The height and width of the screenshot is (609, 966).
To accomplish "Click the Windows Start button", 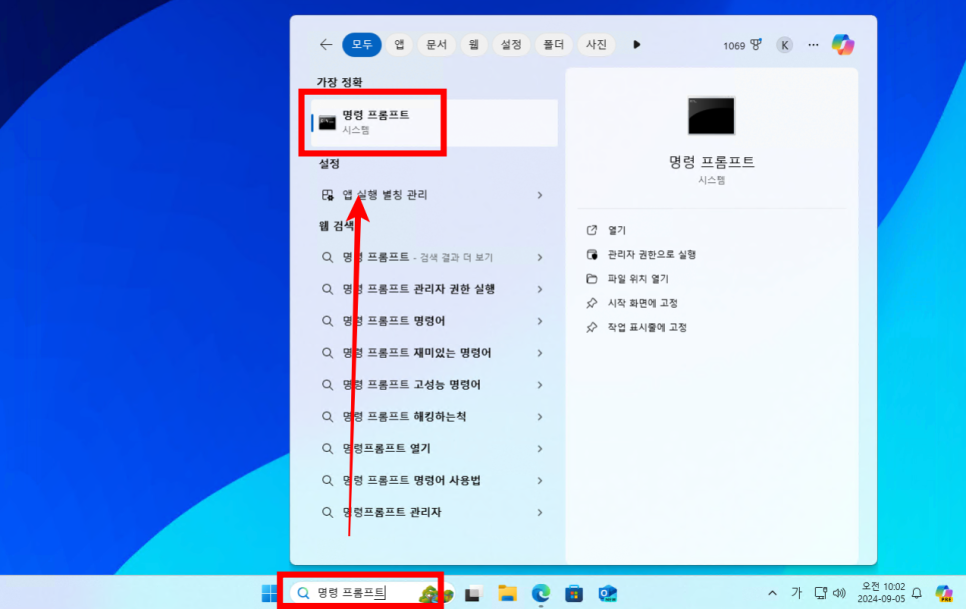I will [269, 594].
